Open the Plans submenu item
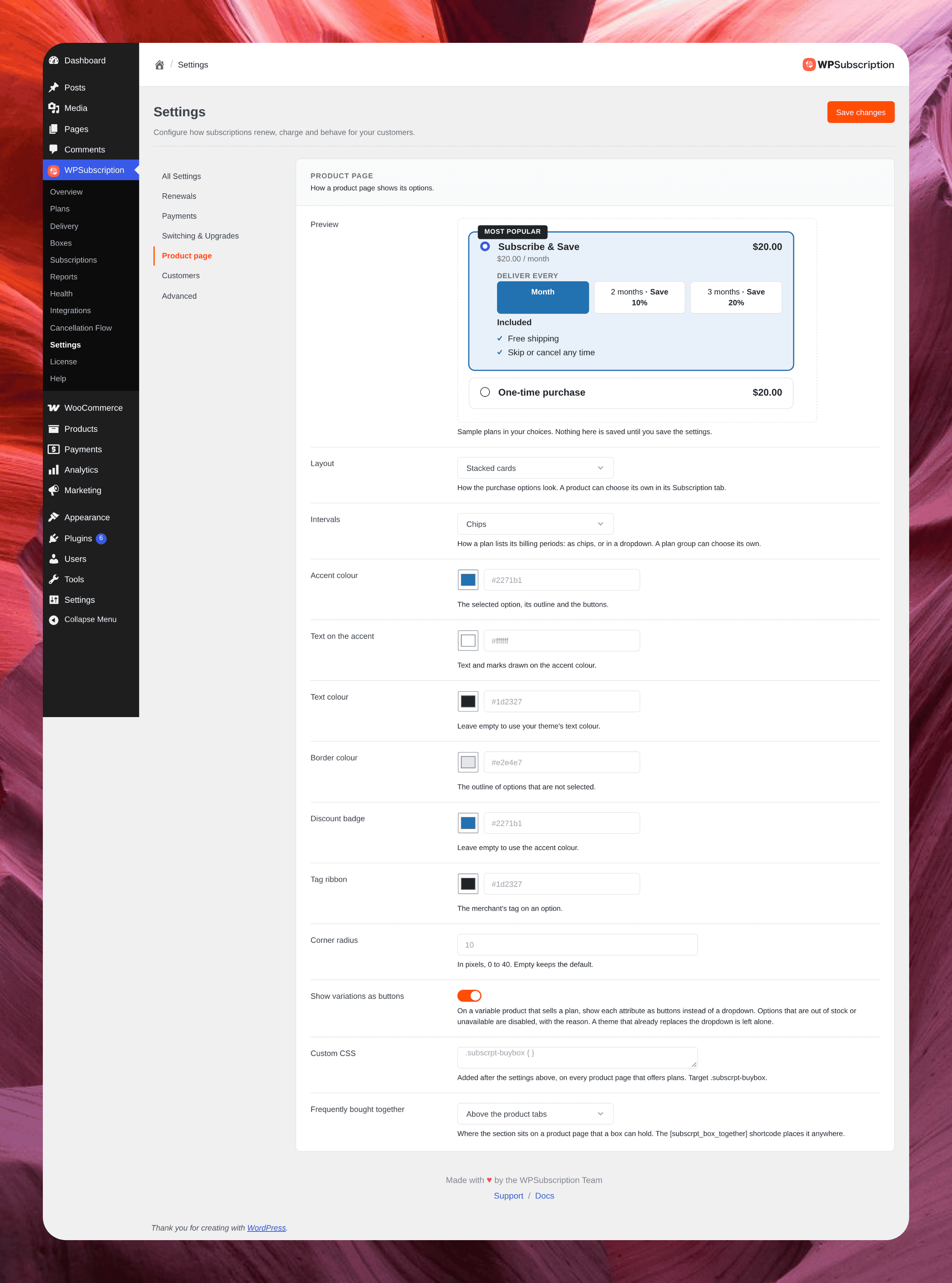Viewport: 952px width, 1283px height. click(60, 209)
